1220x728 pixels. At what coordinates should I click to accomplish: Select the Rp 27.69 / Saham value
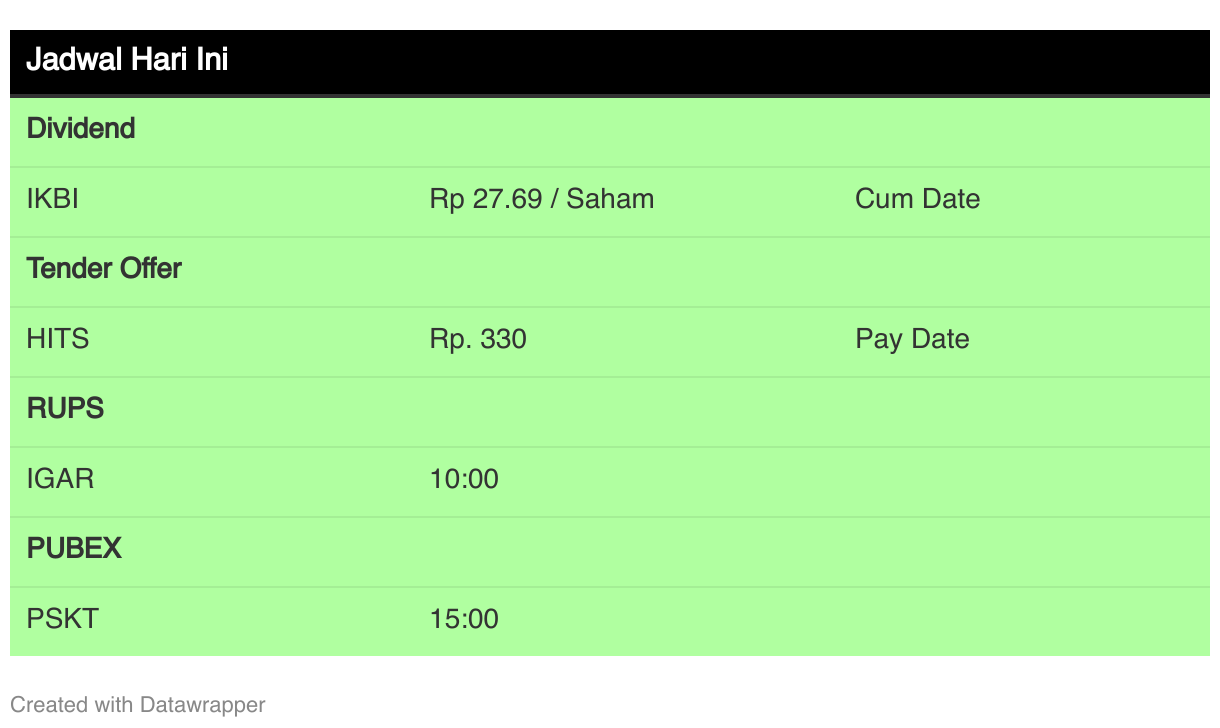coord(542,199)
